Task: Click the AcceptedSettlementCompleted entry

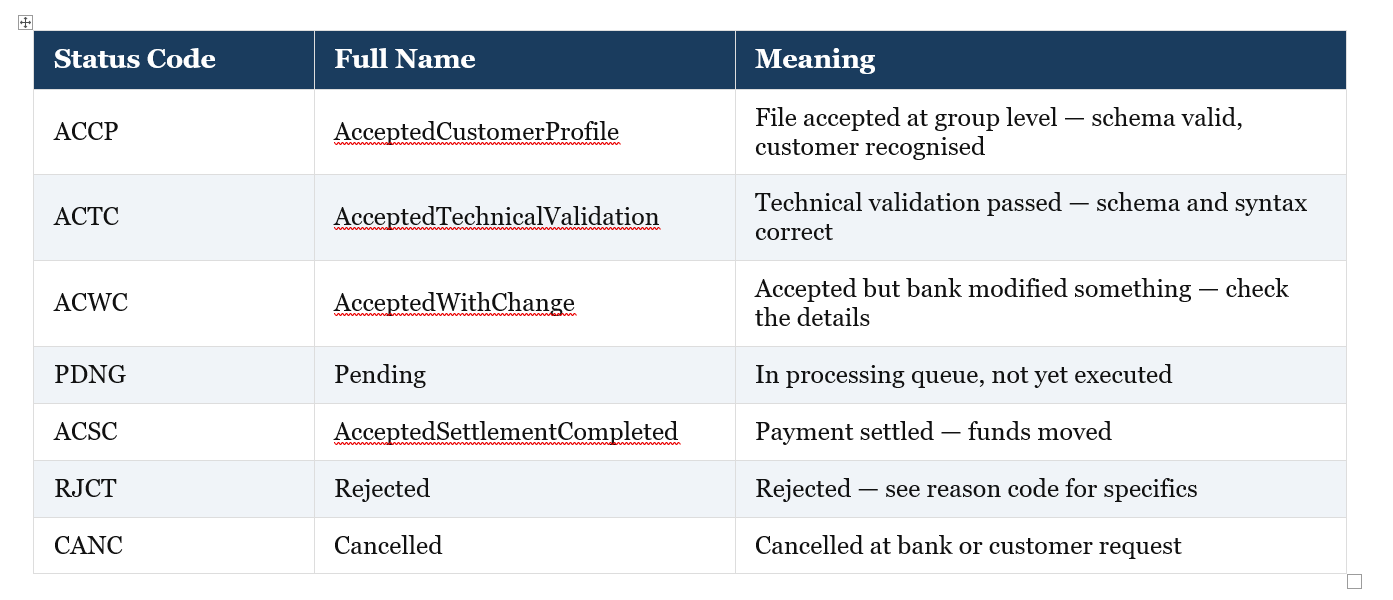Action: (x=506, y=432)
